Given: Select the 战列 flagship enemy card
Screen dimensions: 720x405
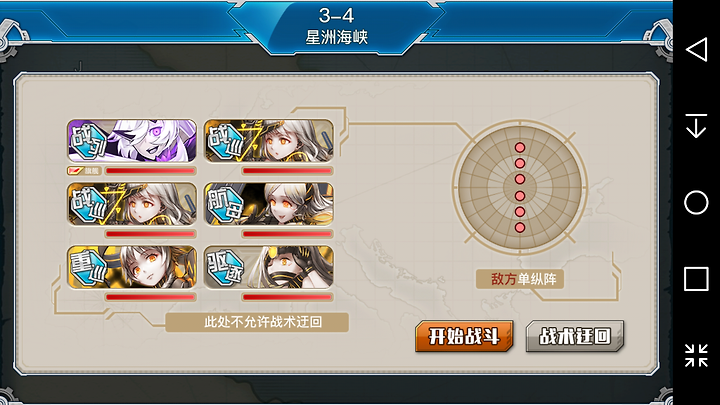Looking at the screenshot, I should click(x=132, y=141).
